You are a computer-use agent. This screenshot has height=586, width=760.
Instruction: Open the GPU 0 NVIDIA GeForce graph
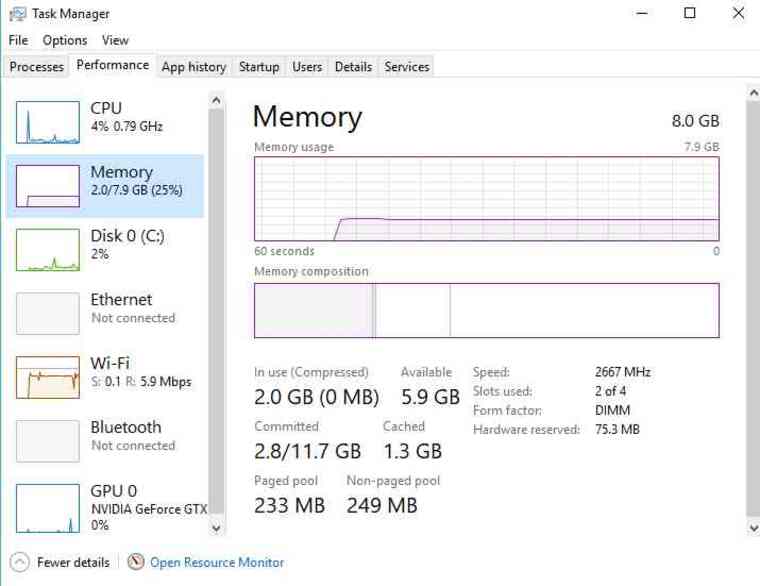point(48,508)
